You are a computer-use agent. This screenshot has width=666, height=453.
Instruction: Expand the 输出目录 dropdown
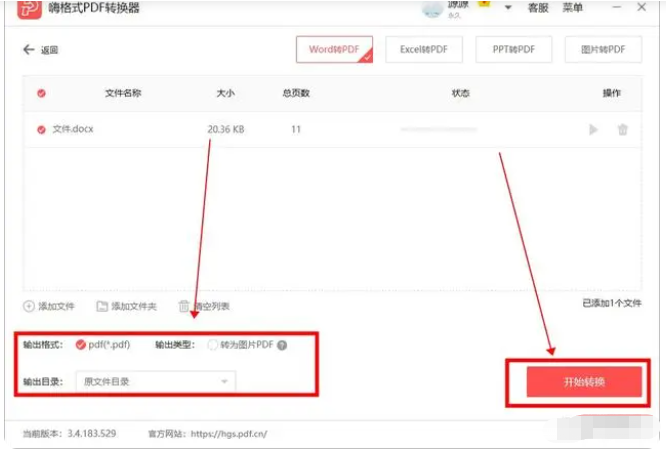click(x=155, y=381)
